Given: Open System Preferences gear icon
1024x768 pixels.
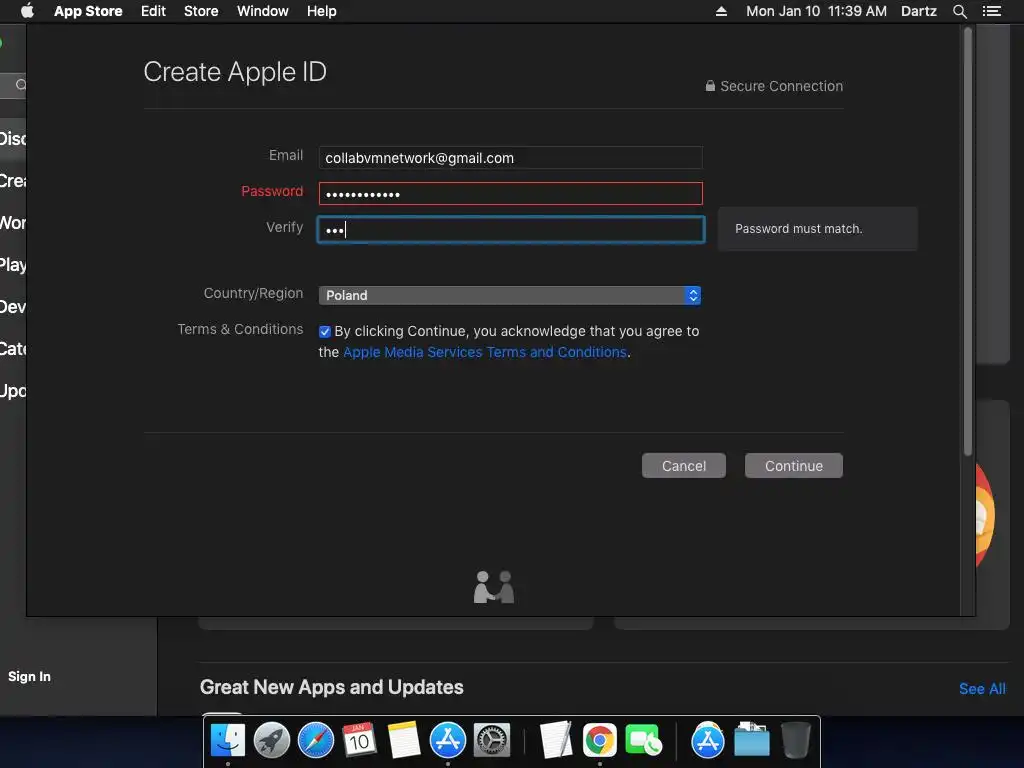Looking at the screenshot, I should (491, 741).
